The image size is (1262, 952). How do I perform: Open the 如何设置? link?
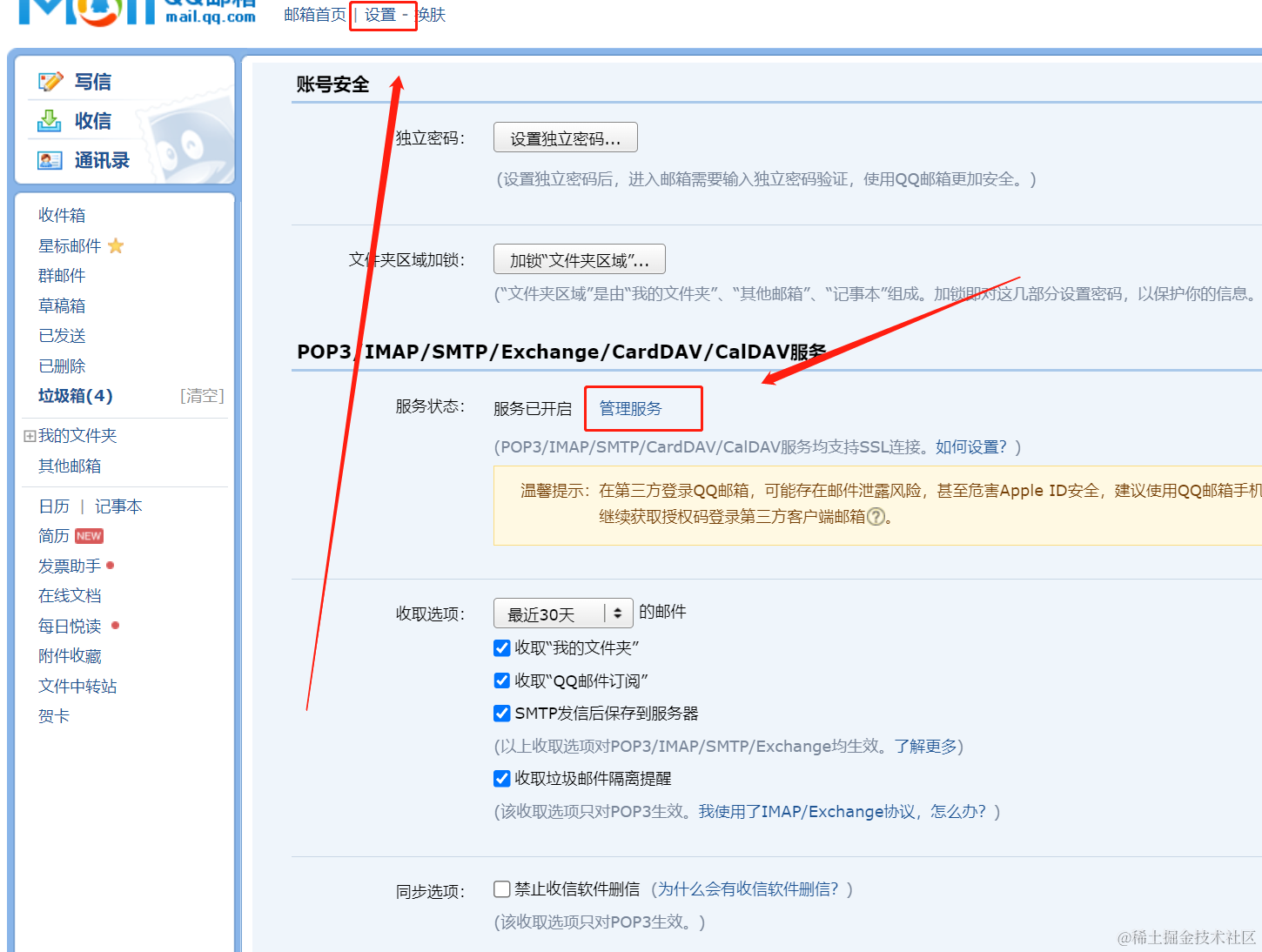pos(971,446)
